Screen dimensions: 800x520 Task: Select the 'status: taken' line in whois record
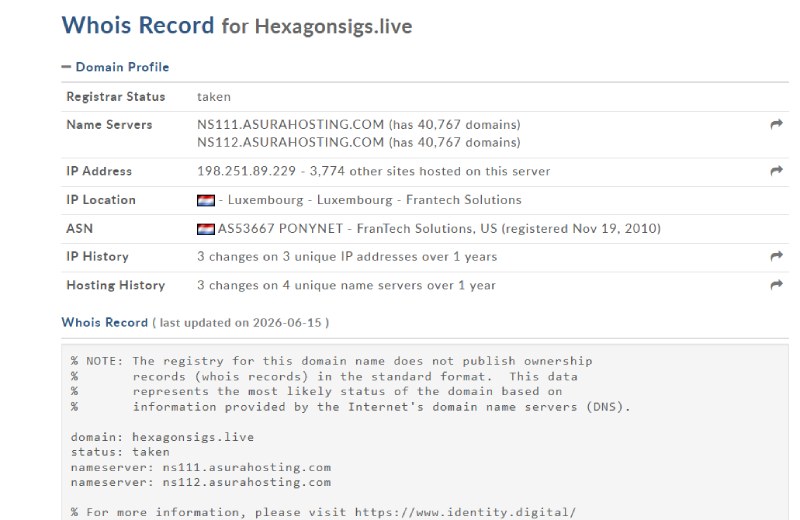pos(120,452)
